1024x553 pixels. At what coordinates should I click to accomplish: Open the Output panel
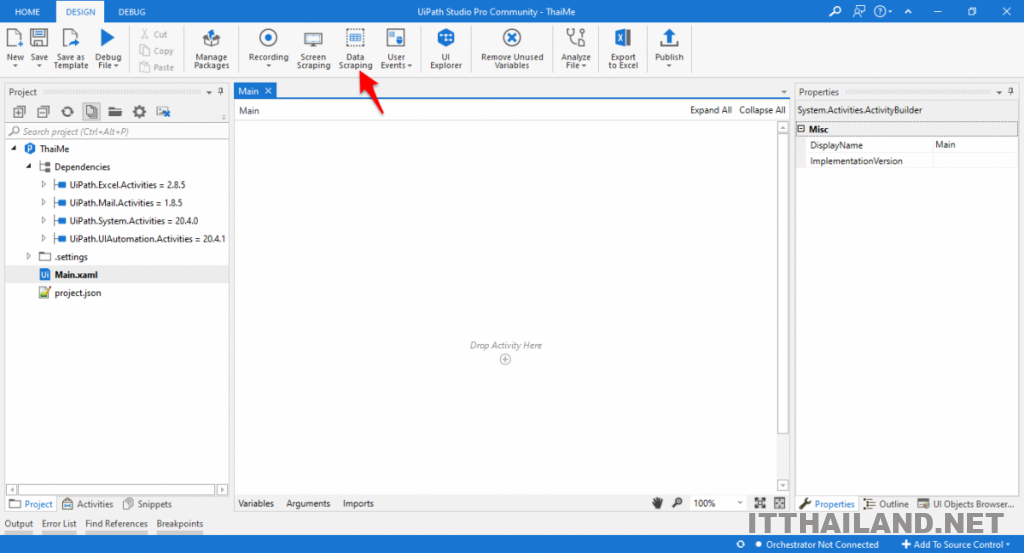19,524
